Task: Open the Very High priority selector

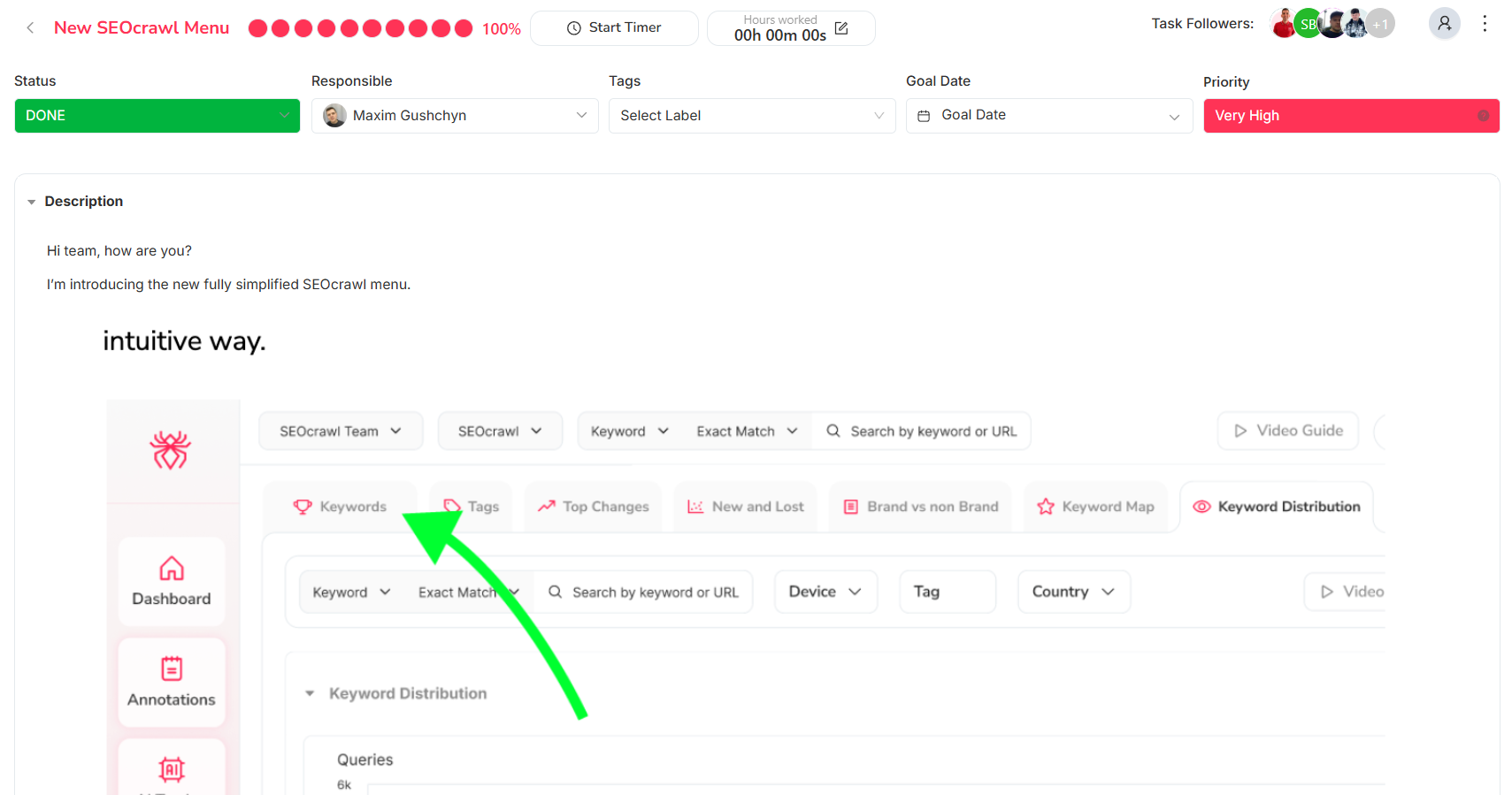Action: pyautogui.click(x=1350, y=116)
